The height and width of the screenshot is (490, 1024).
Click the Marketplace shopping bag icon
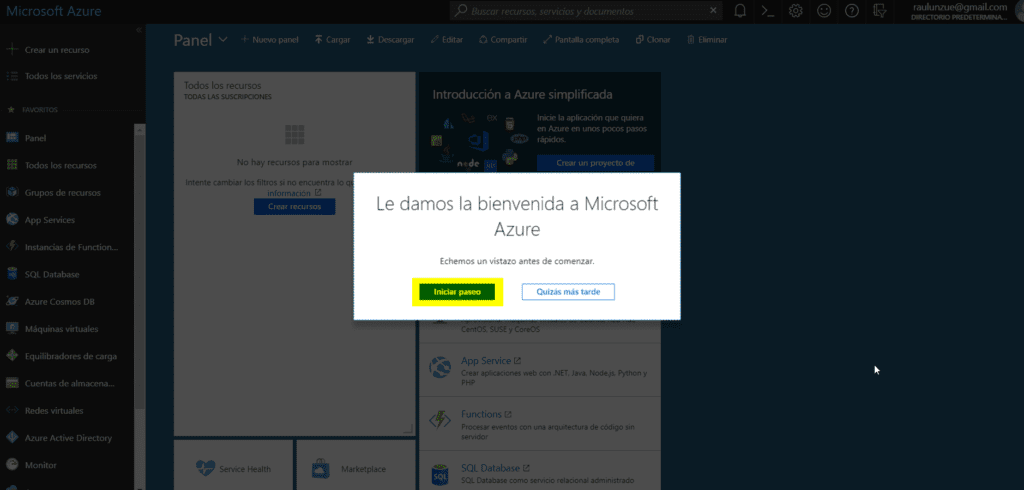coord(321,468)
